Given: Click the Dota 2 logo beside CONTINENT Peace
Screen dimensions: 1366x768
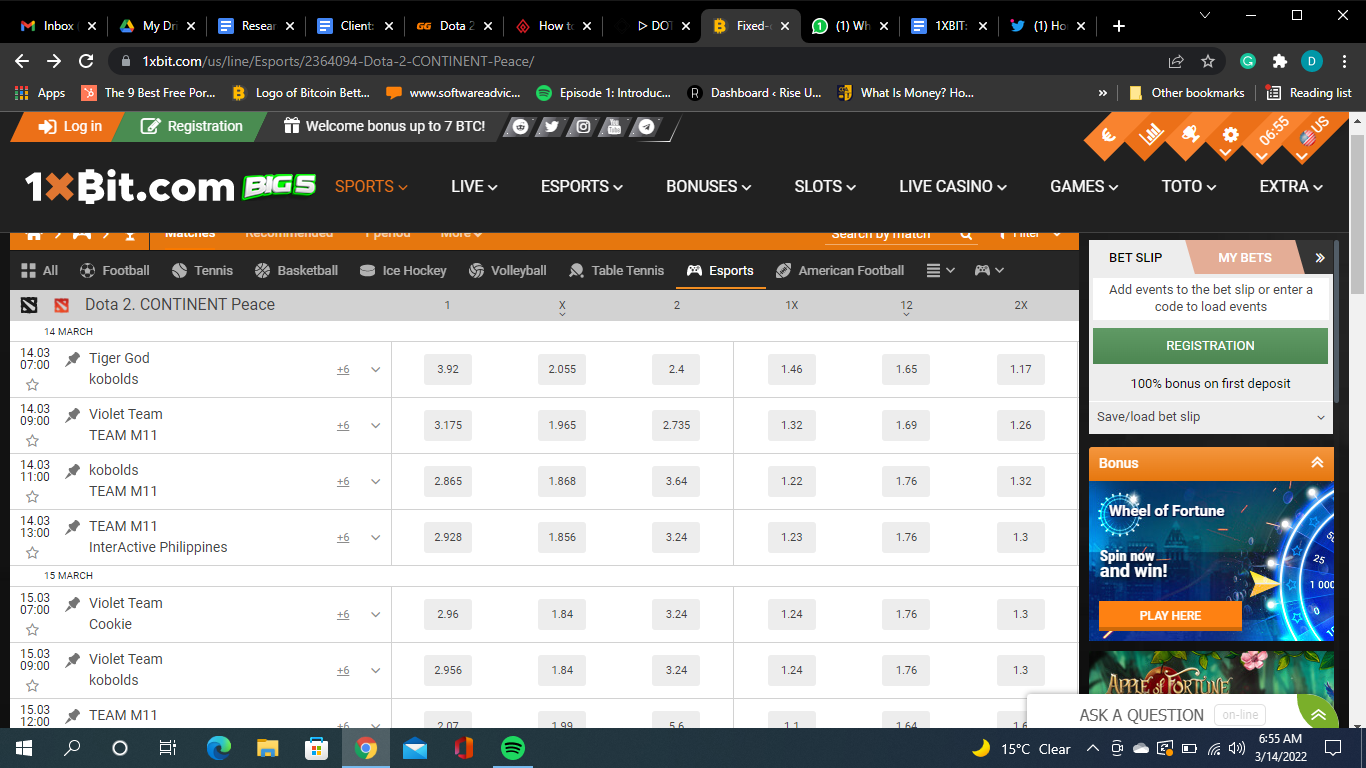Looking at the screenshot, I should (63, 304).
